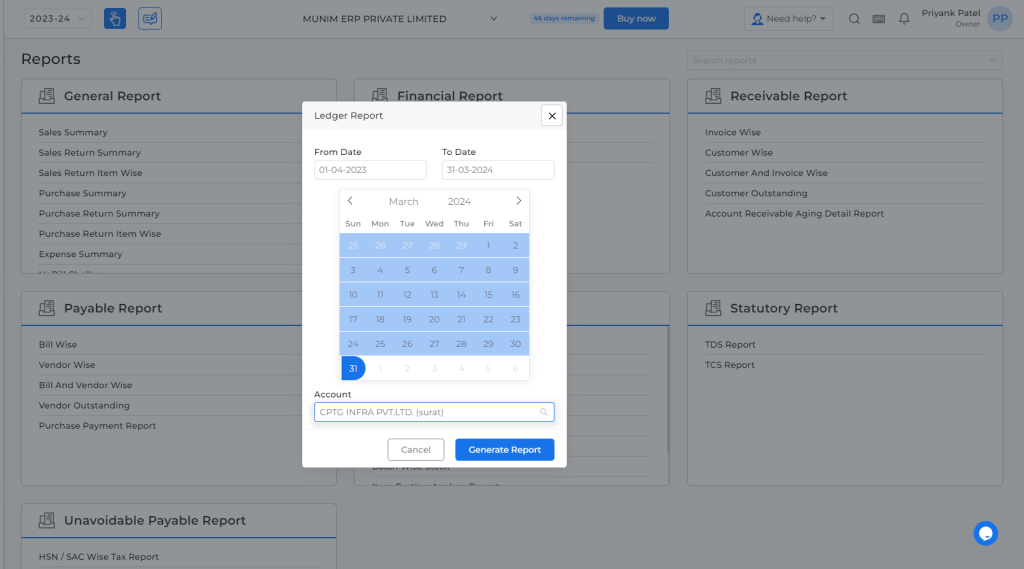
Task: Open Invoice Wise receivable report
Action: [x=733, y=132]
